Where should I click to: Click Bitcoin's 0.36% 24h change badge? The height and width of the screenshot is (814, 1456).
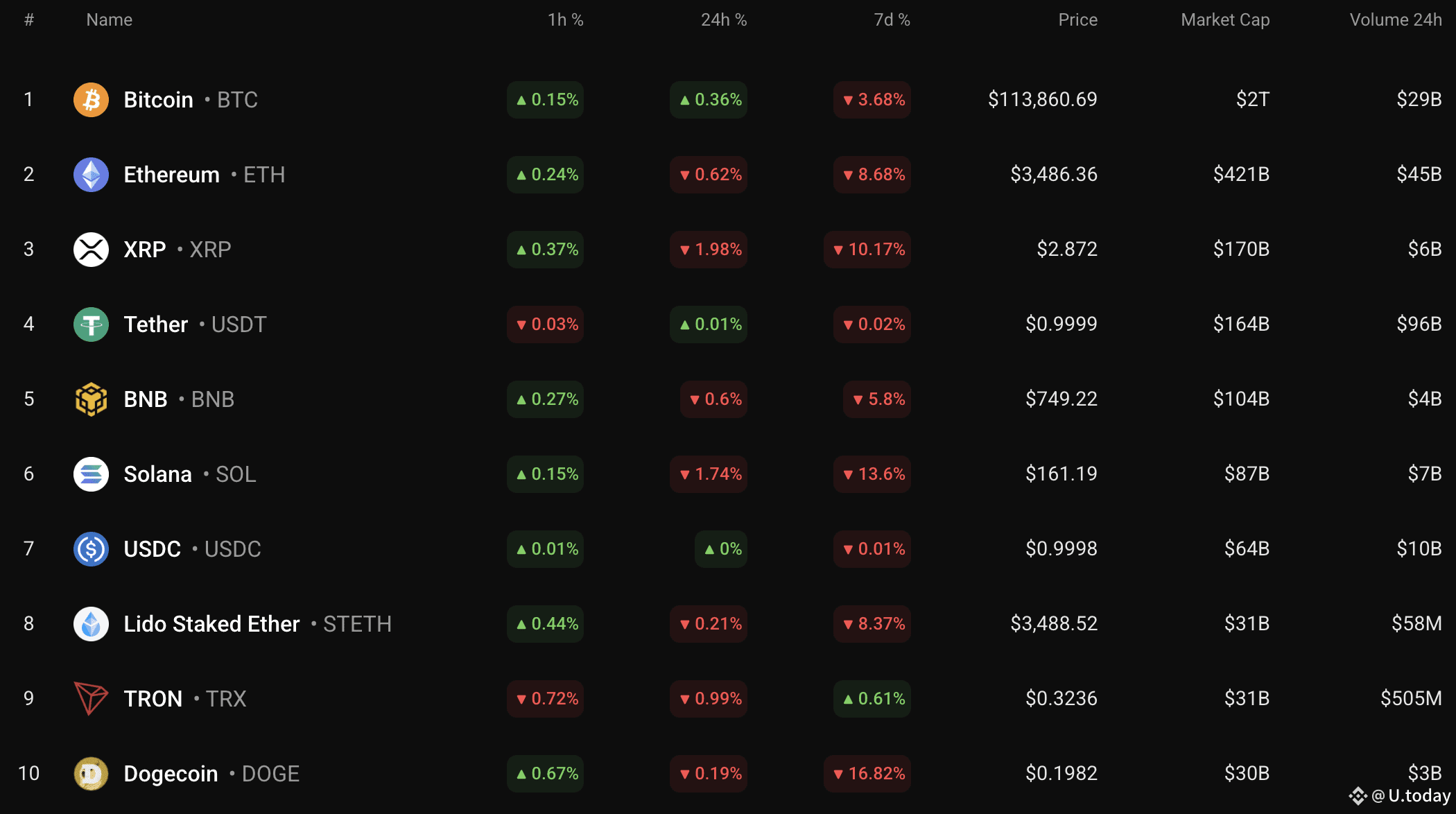click(709, 100)
